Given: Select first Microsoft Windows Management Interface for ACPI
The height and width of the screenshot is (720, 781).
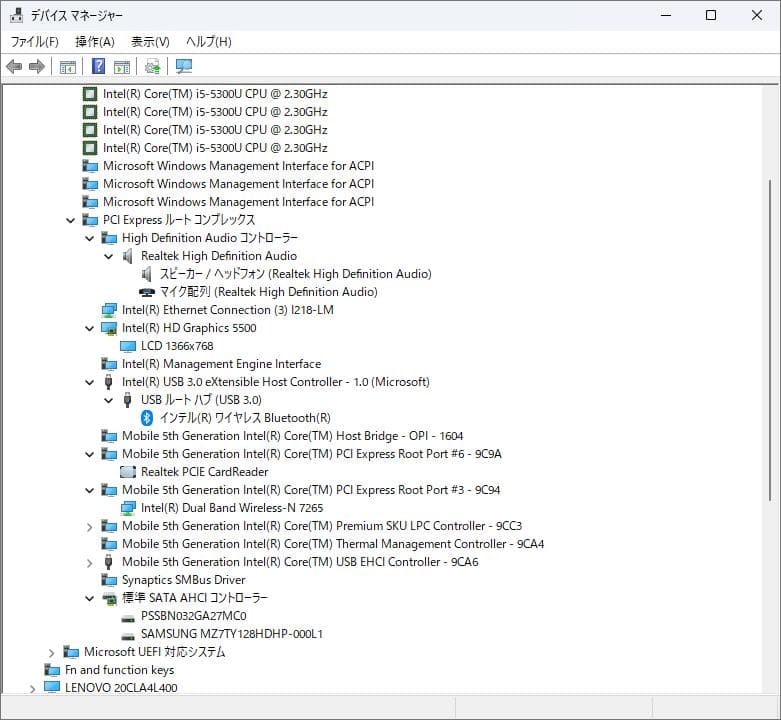Looking at the screenshot, I should coord(238,166).
